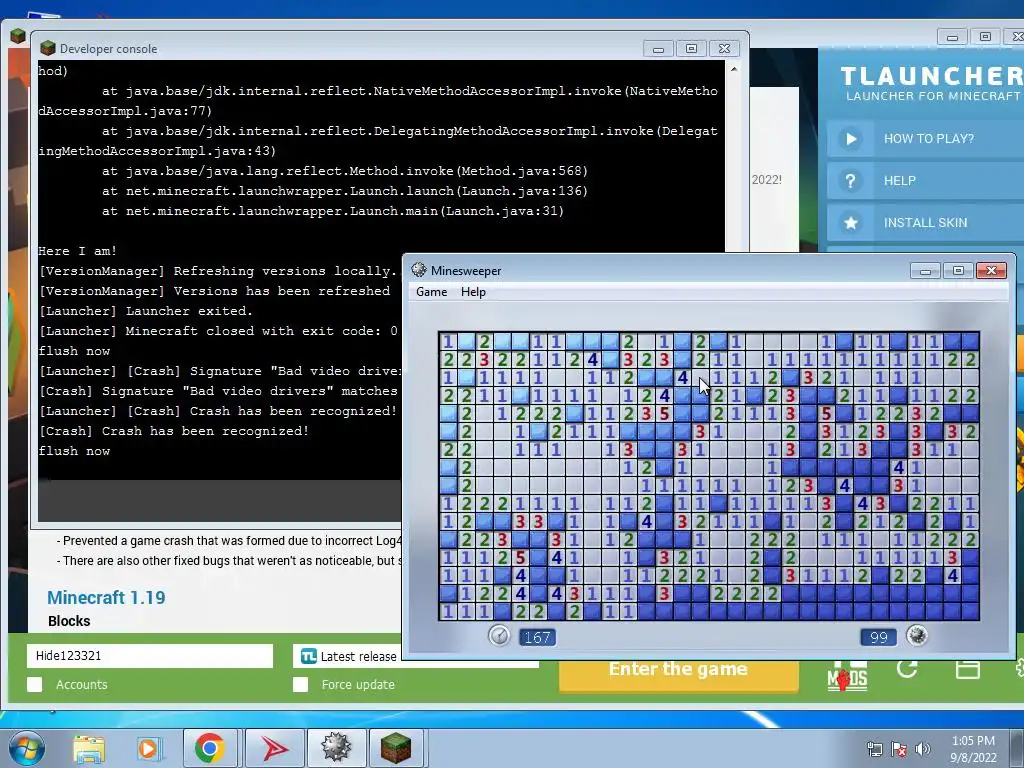Click INSTALL SKIN in TLauncher sidebar

point(925,223)
